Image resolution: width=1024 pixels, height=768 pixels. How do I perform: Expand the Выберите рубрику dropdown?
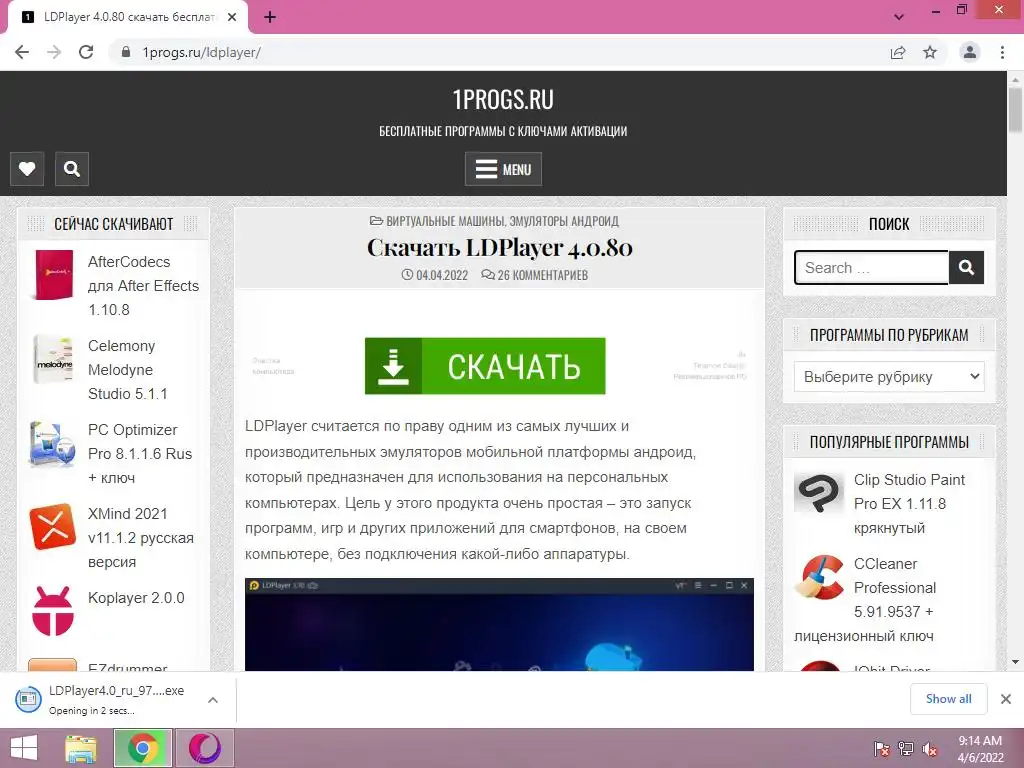point(889,377)
